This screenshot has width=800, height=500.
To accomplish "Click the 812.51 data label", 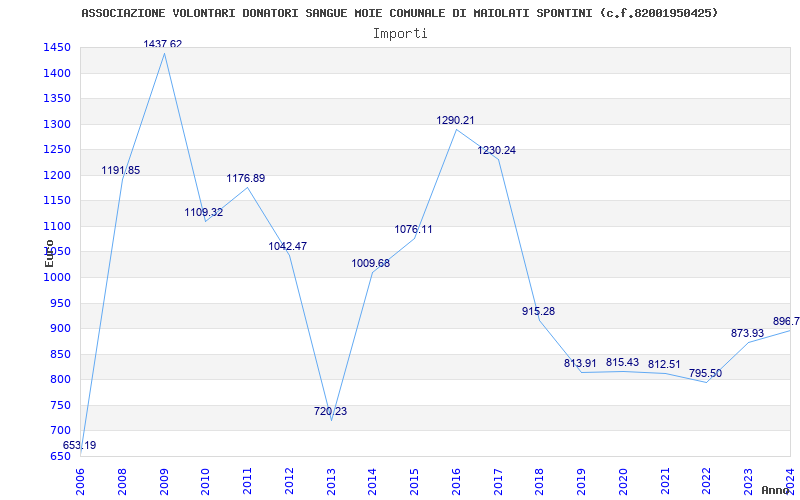I will click(x=664, y=364).
